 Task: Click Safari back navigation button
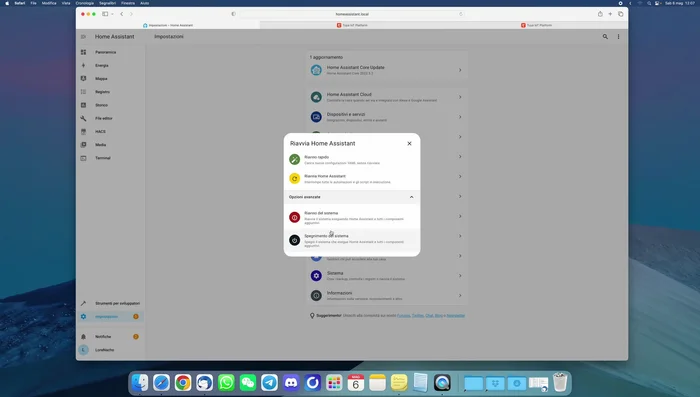(121, 14)
